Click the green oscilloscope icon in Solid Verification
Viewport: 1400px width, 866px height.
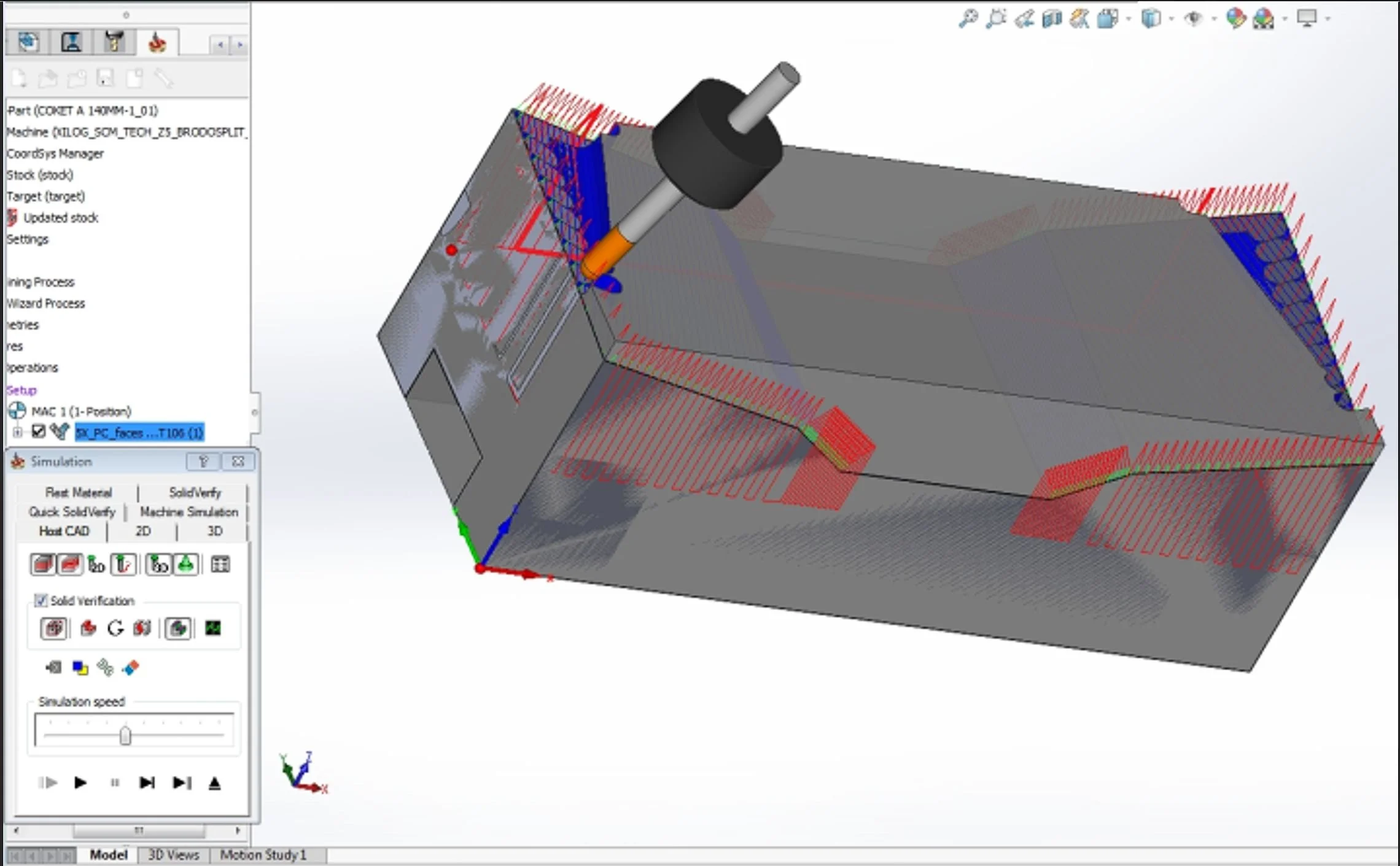coord(213,628)
